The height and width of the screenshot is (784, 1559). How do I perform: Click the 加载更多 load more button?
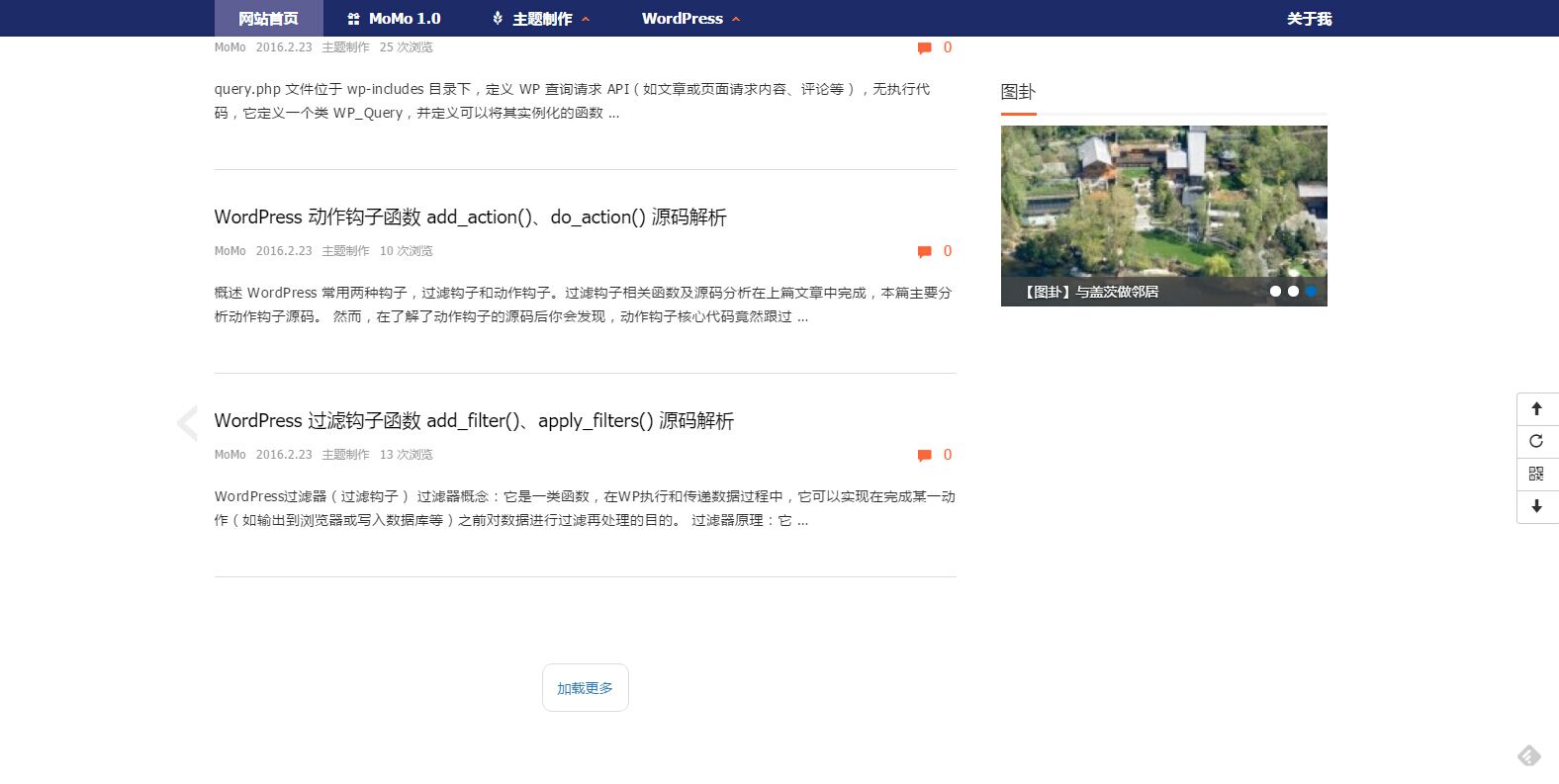(x=585, y=688)
